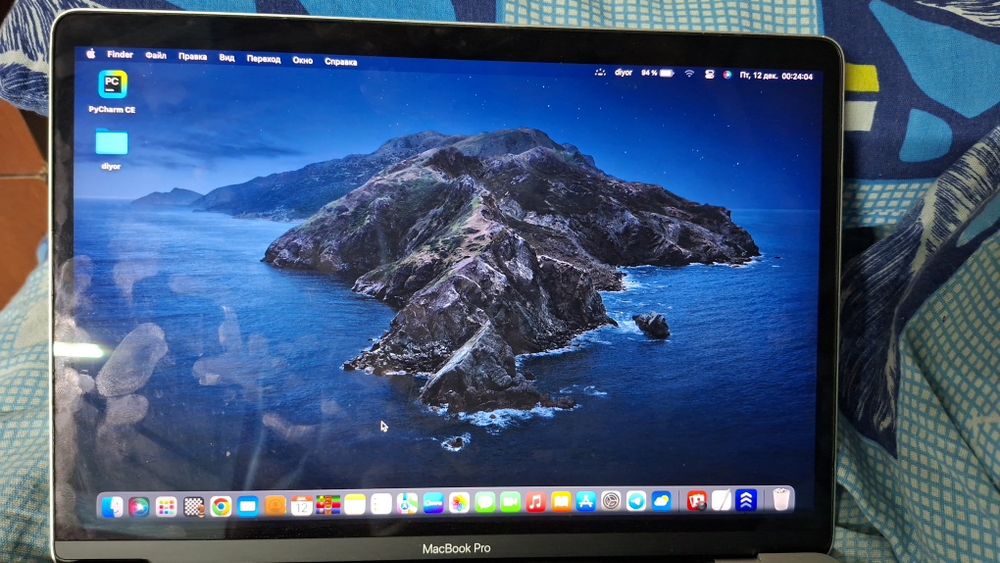The height and width of the screenshot is (563, 1000).
Task: Open the App Store in Dock
Action: [586, 501]
